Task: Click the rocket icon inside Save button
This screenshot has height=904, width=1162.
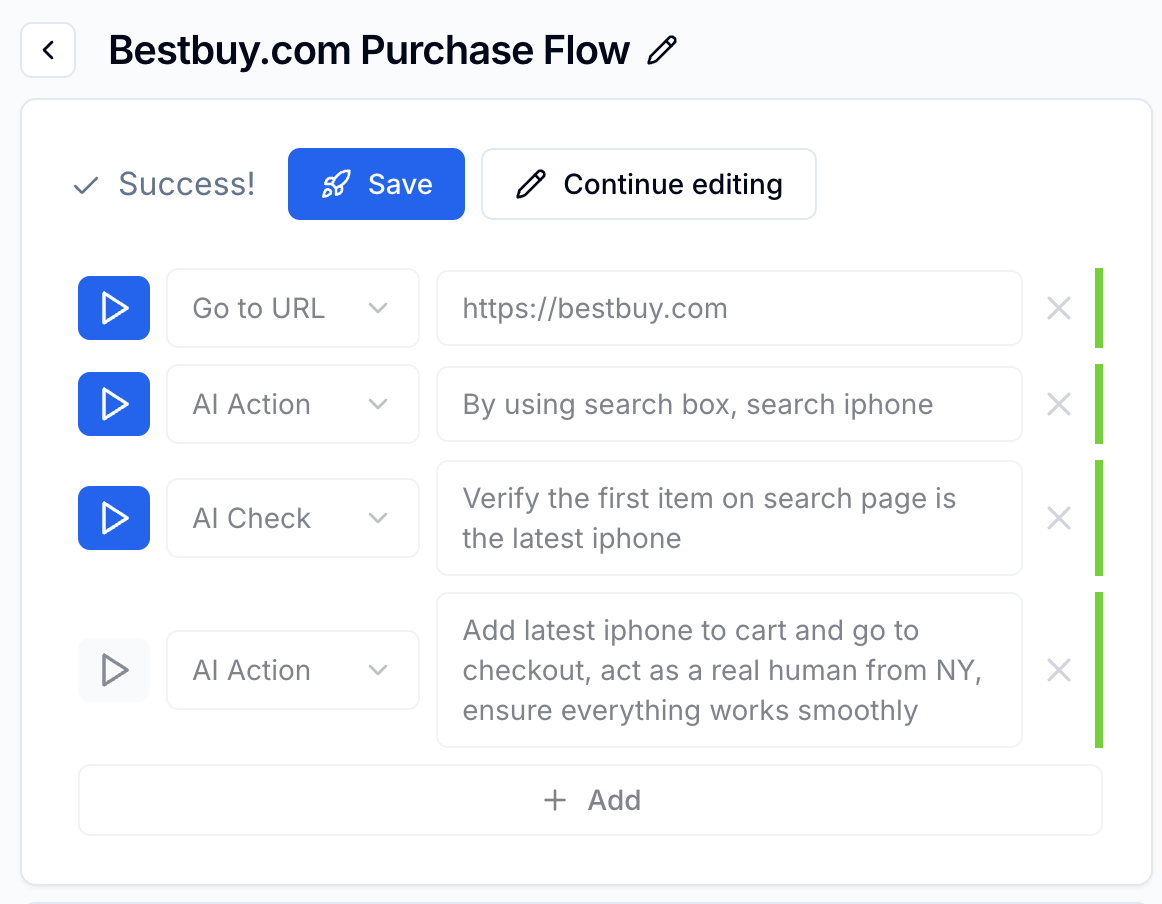Action: click(x=334, y=184)
